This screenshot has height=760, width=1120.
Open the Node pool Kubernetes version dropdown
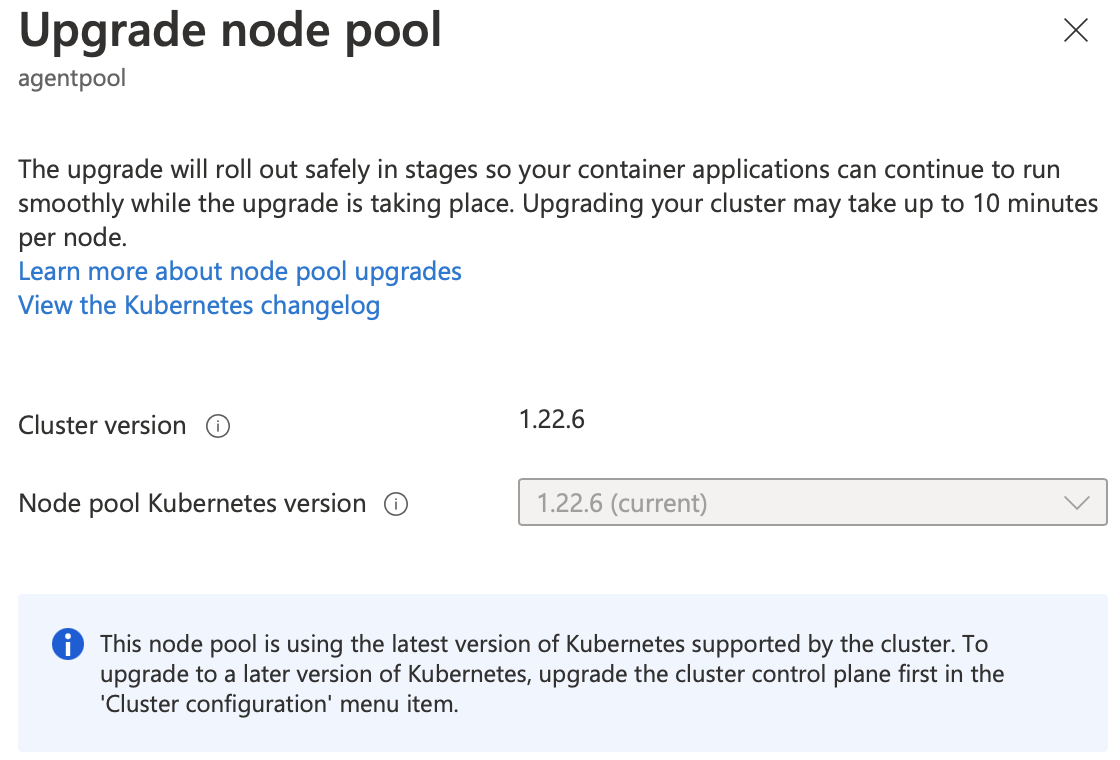pos(813,502)
